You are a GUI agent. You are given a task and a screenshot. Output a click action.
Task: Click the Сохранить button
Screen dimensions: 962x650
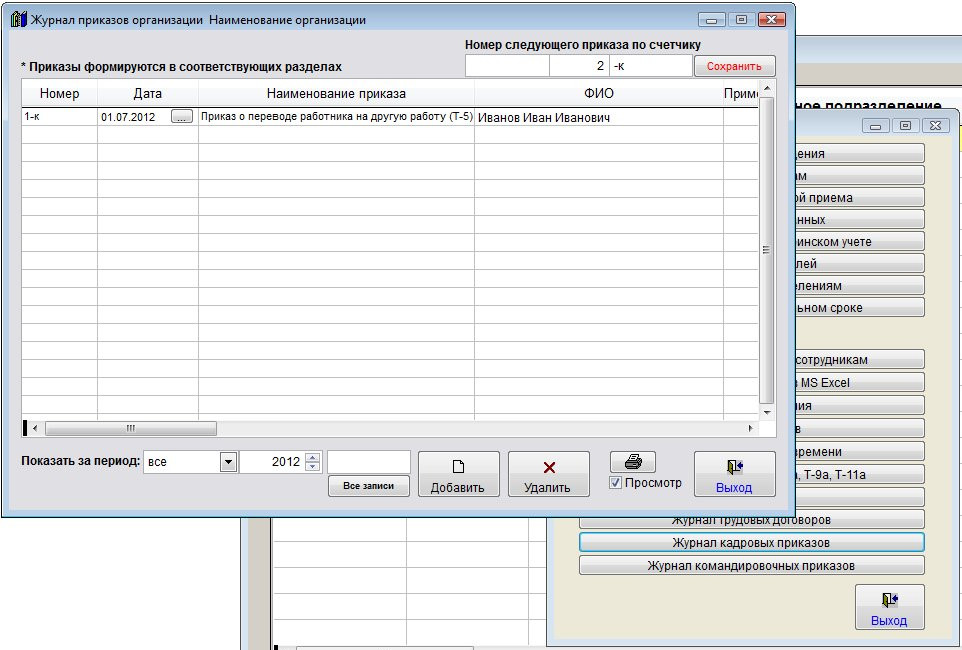tap(734, 66)
